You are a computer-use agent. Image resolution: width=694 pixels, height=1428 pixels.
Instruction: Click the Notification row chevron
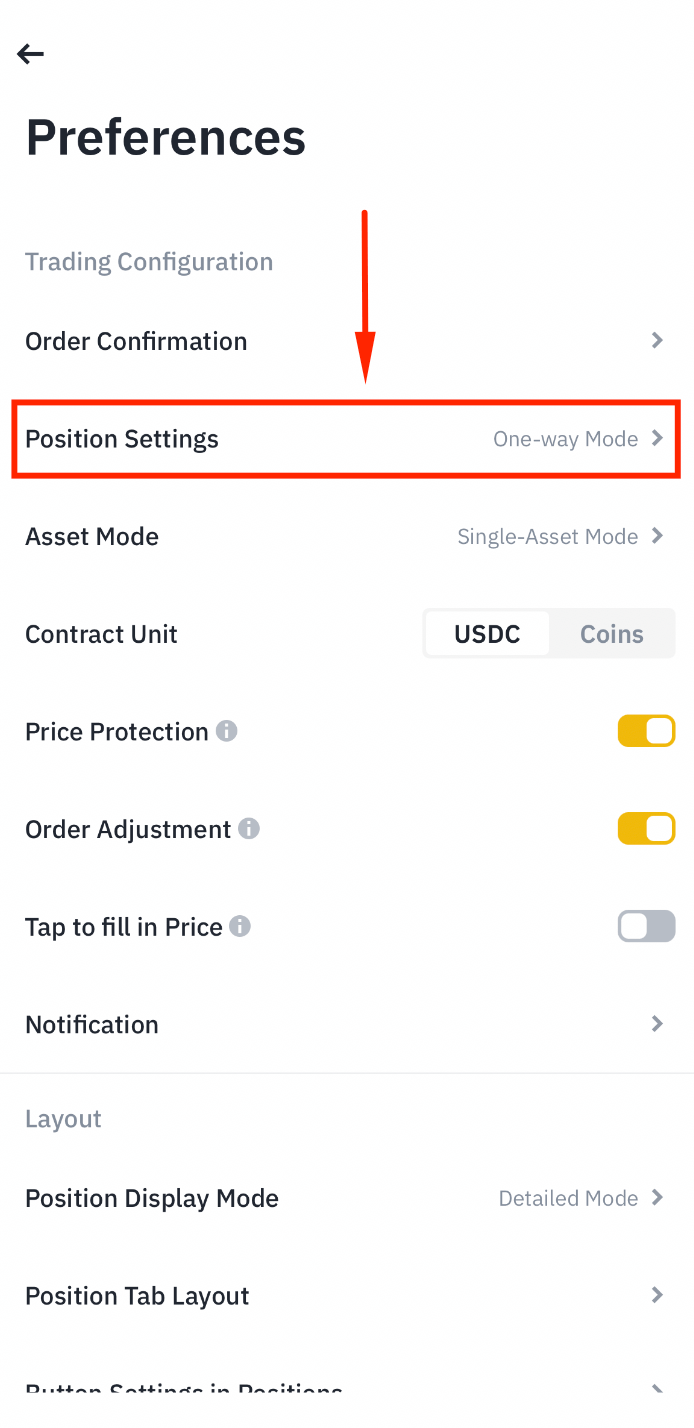point(657,1023)
